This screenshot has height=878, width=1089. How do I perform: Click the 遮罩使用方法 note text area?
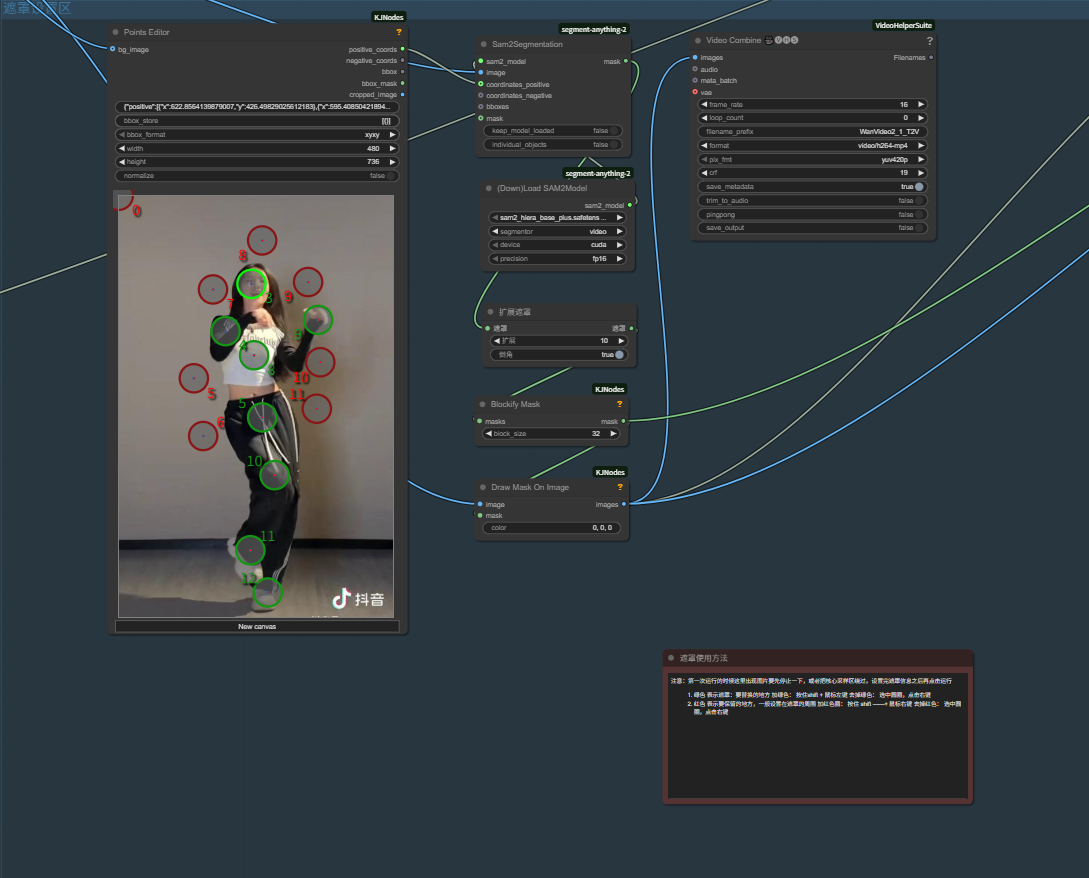click(x=817, y=735)
